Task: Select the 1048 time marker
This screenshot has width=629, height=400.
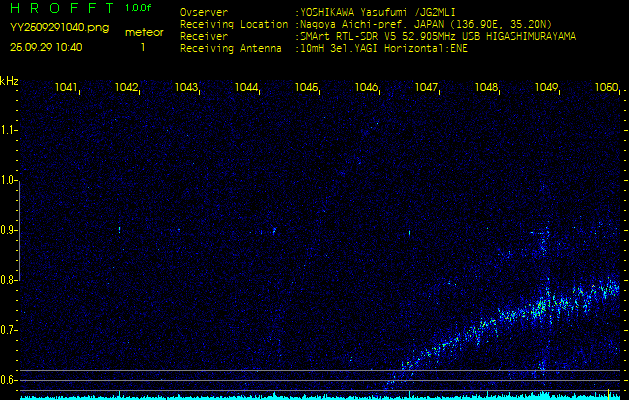Action: 487,88
